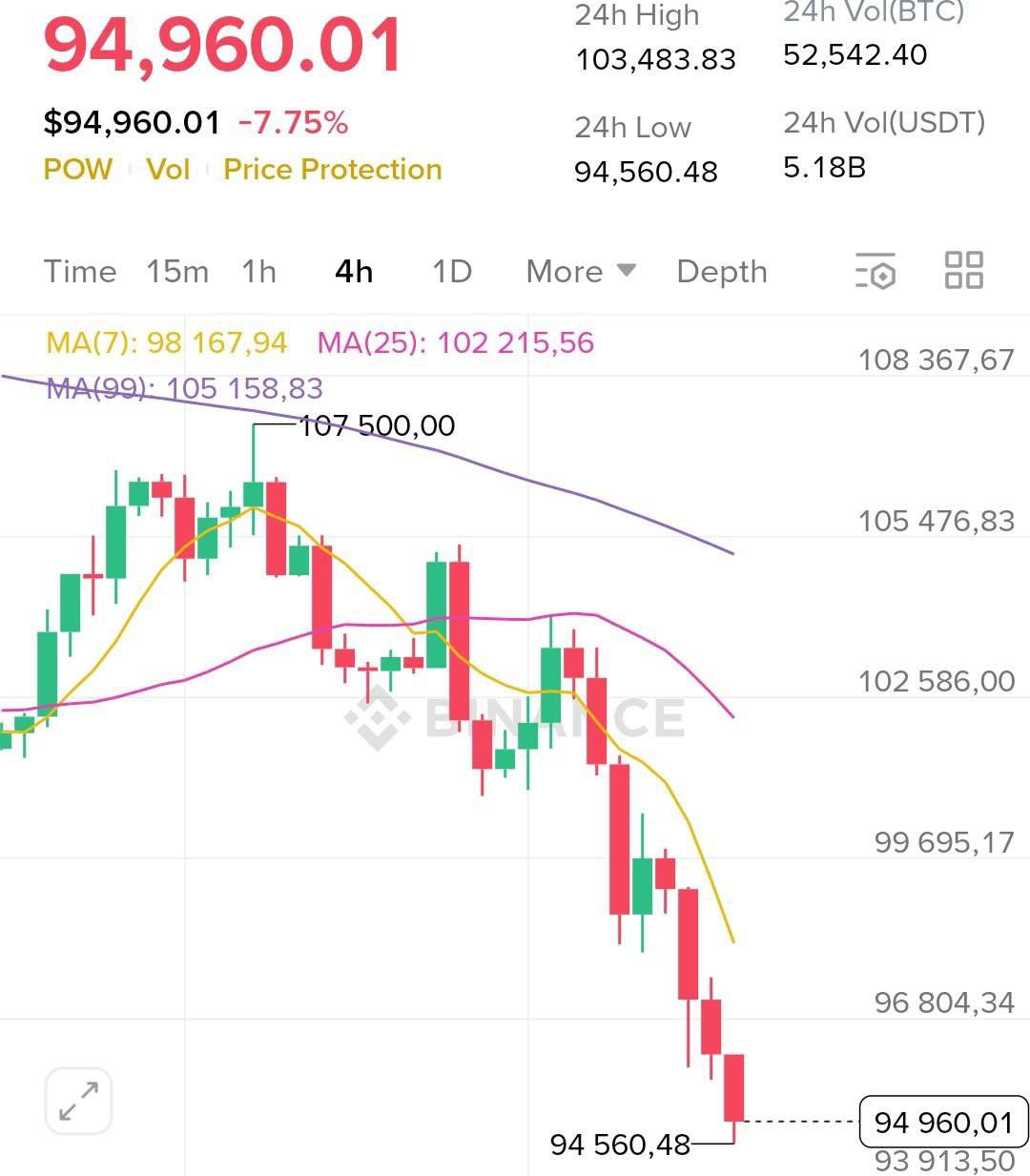Open chart indicator settings icon

point(875,271)
